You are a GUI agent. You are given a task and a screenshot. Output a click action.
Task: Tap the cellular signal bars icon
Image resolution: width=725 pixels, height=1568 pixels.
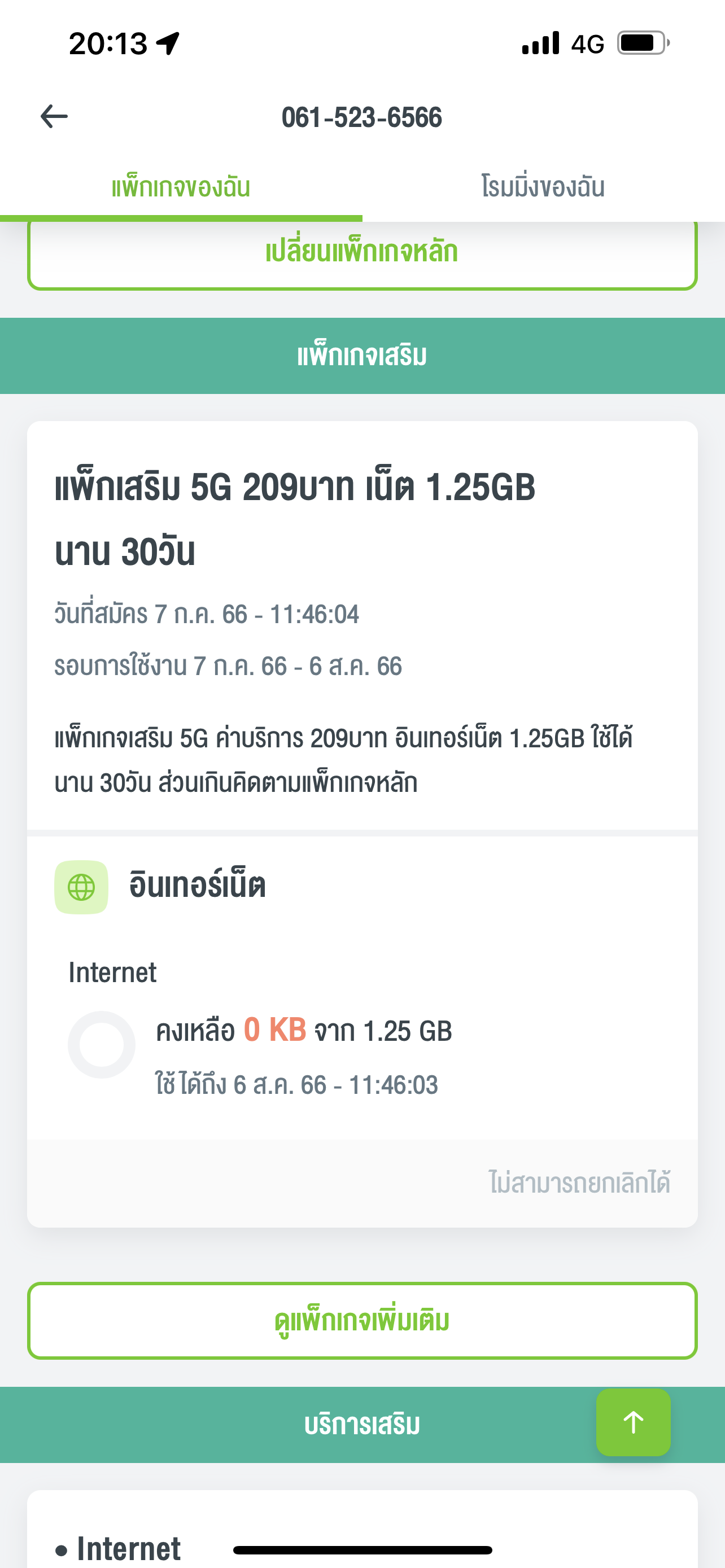tap(540, 43)
